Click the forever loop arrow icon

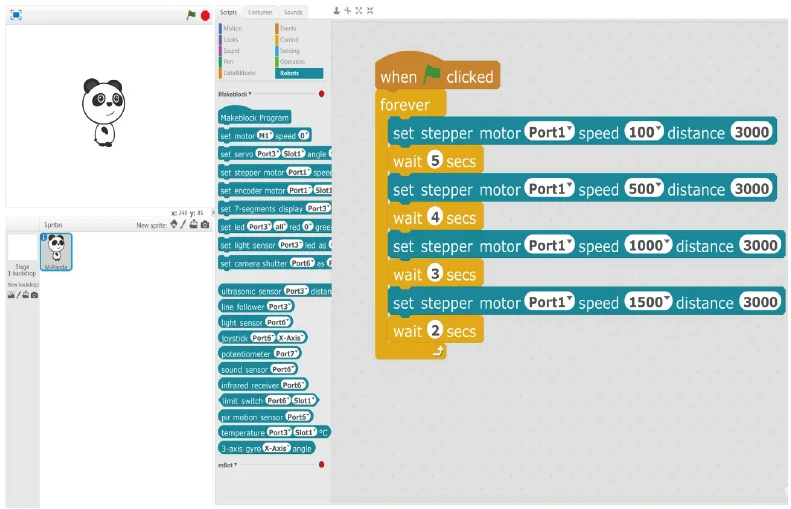(438, 351)
